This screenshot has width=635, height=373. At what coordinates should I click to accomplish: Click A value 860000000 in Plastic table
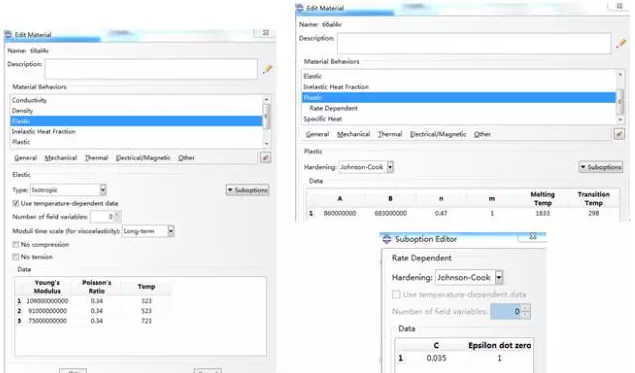click(x=340, y=213)
